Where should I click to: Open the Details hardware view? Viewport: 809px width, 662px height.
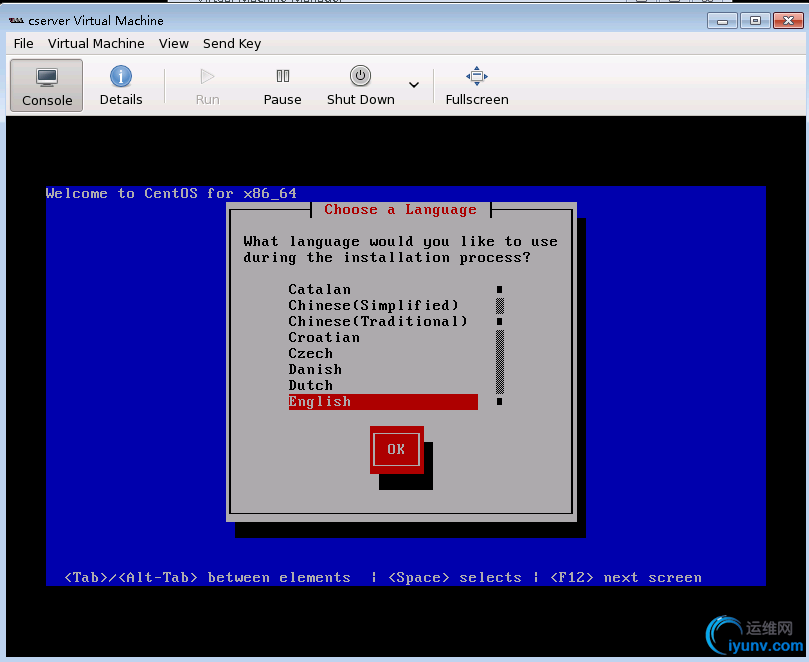tap(121, 86)
